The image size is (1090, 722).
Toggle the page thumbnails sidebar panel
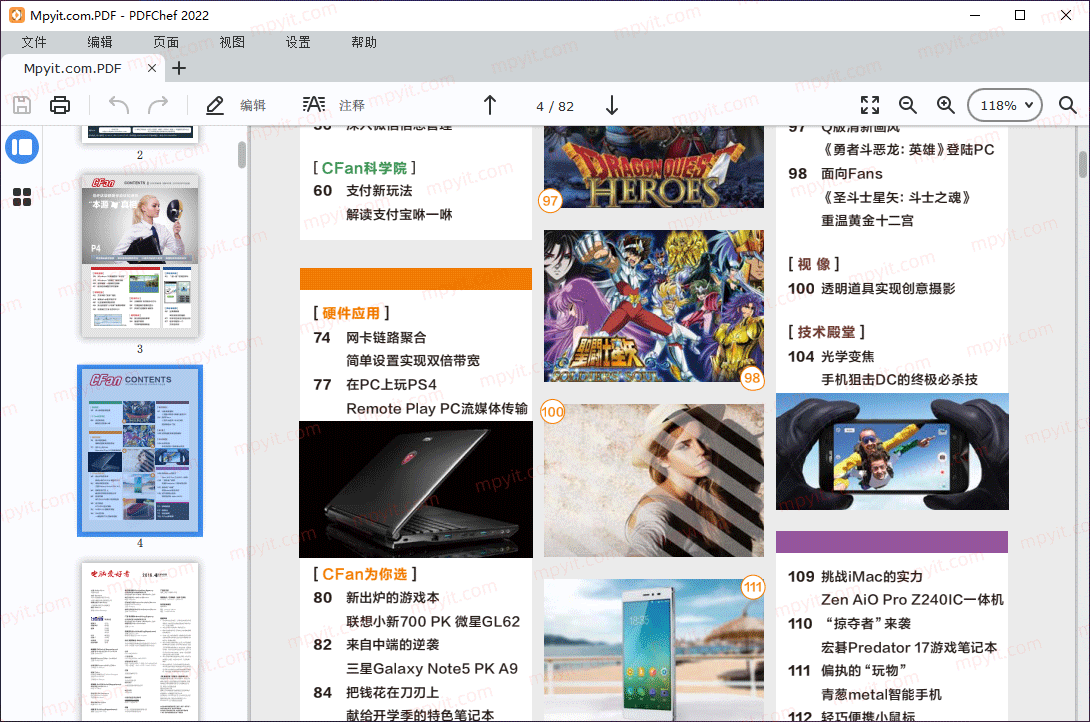point(22,147)
